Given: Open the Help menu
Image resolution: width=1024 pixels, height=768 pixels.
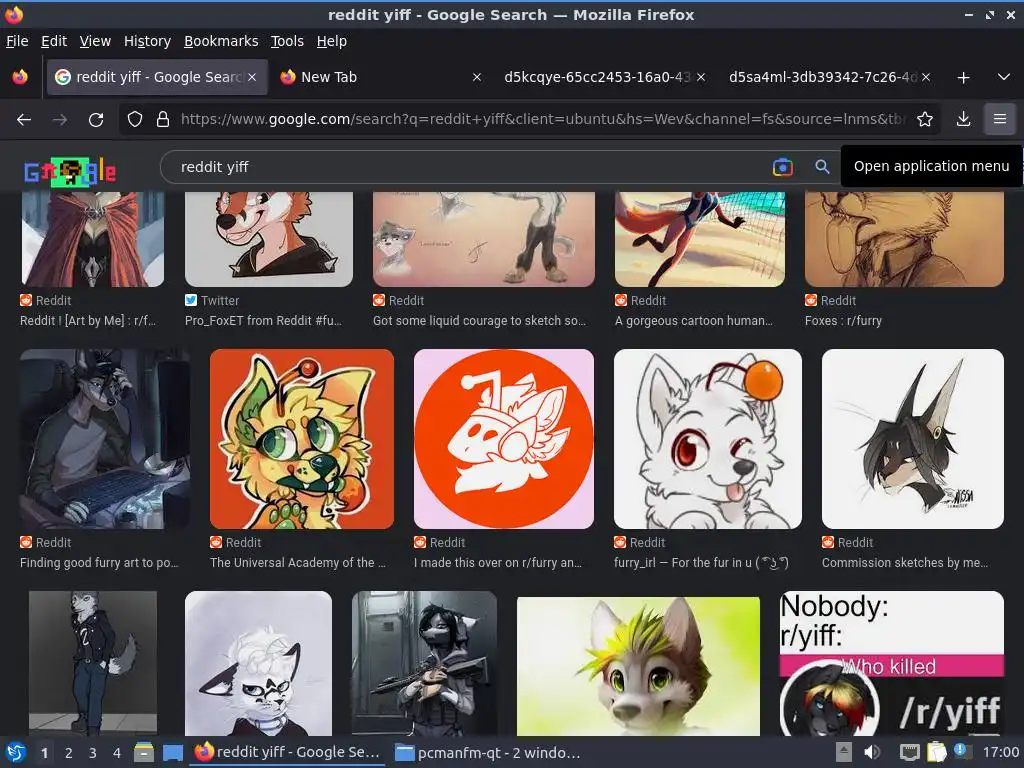Looking at the screenshot, I should point(332,41).
